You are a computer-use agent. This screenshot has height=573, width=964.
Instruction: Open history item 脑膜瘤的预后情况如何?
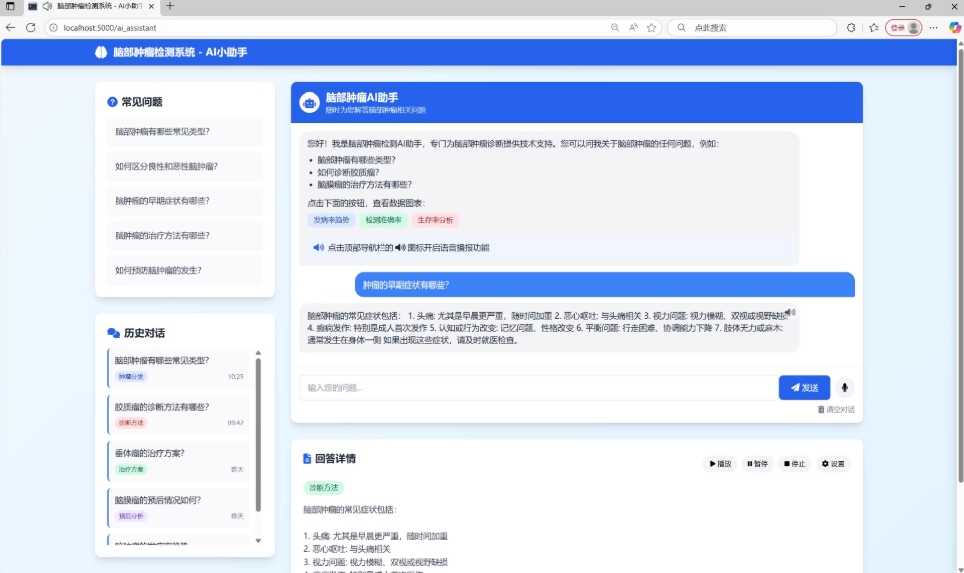tap(179, 507)
